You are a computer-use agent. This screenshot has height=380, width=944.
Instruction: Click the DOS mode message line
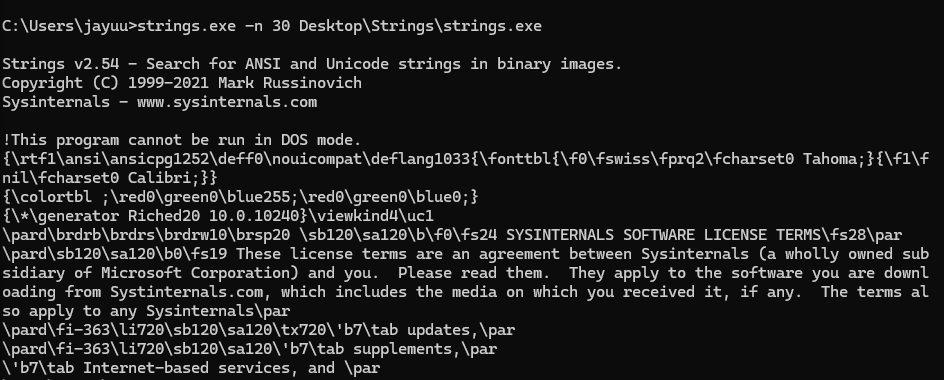point(182,140)
